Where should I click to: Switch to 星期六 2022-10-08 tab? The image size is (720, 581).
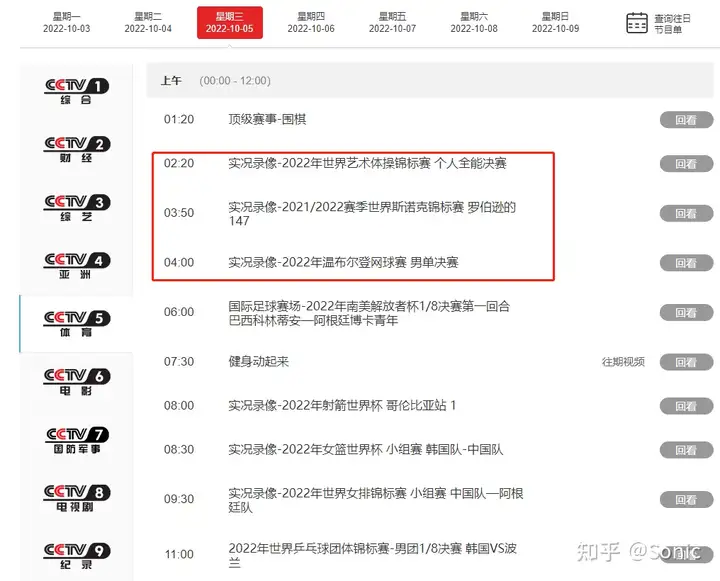click(474, 23)
